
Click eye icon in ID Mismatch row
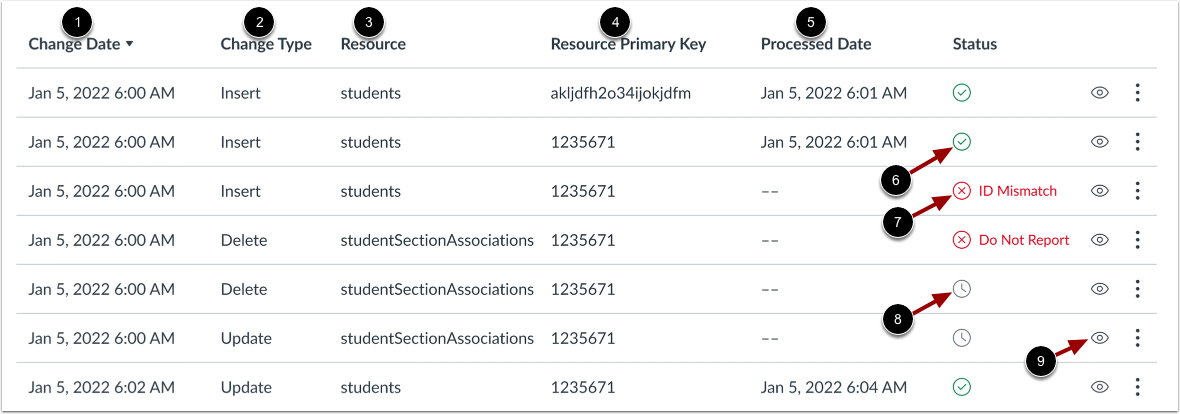(x=1099, y=191)
